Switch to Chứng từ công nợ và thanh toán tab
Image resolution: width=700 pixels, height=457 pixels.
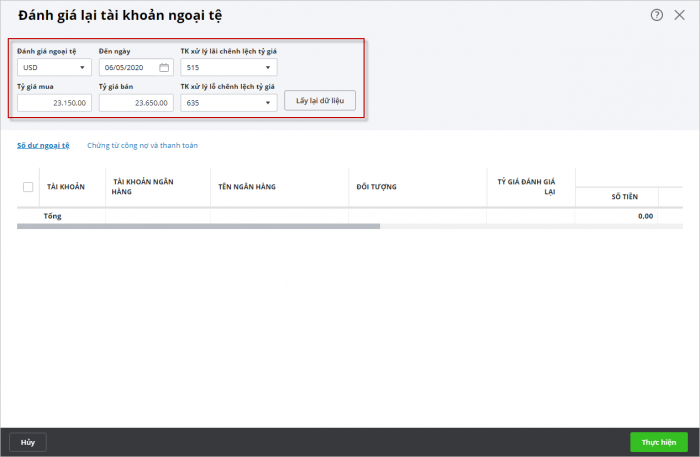(x=142, y=145)
